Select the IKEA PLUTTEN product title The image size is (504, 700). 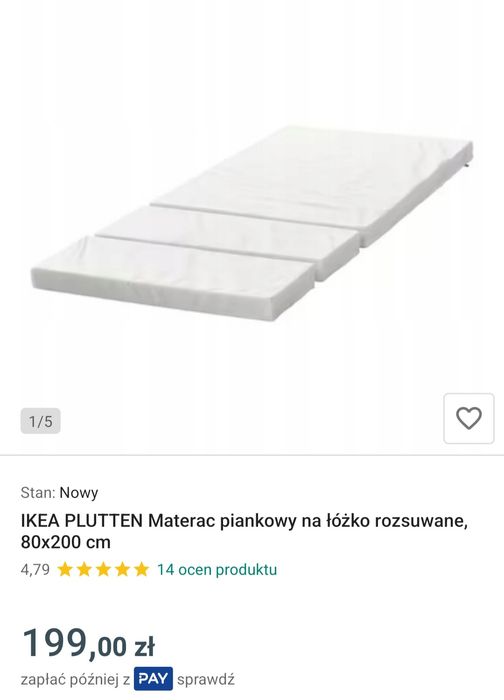click(x=244, y=531)
